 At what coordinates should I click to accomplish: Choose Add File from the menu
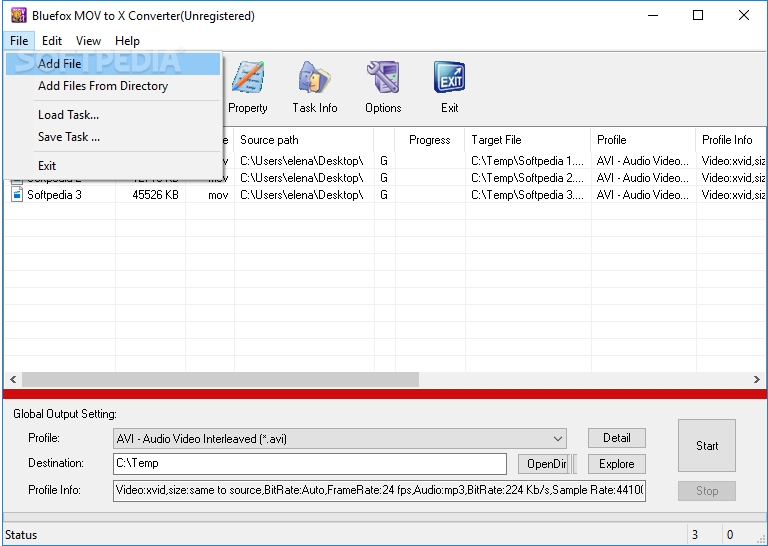tap(113, 64)
